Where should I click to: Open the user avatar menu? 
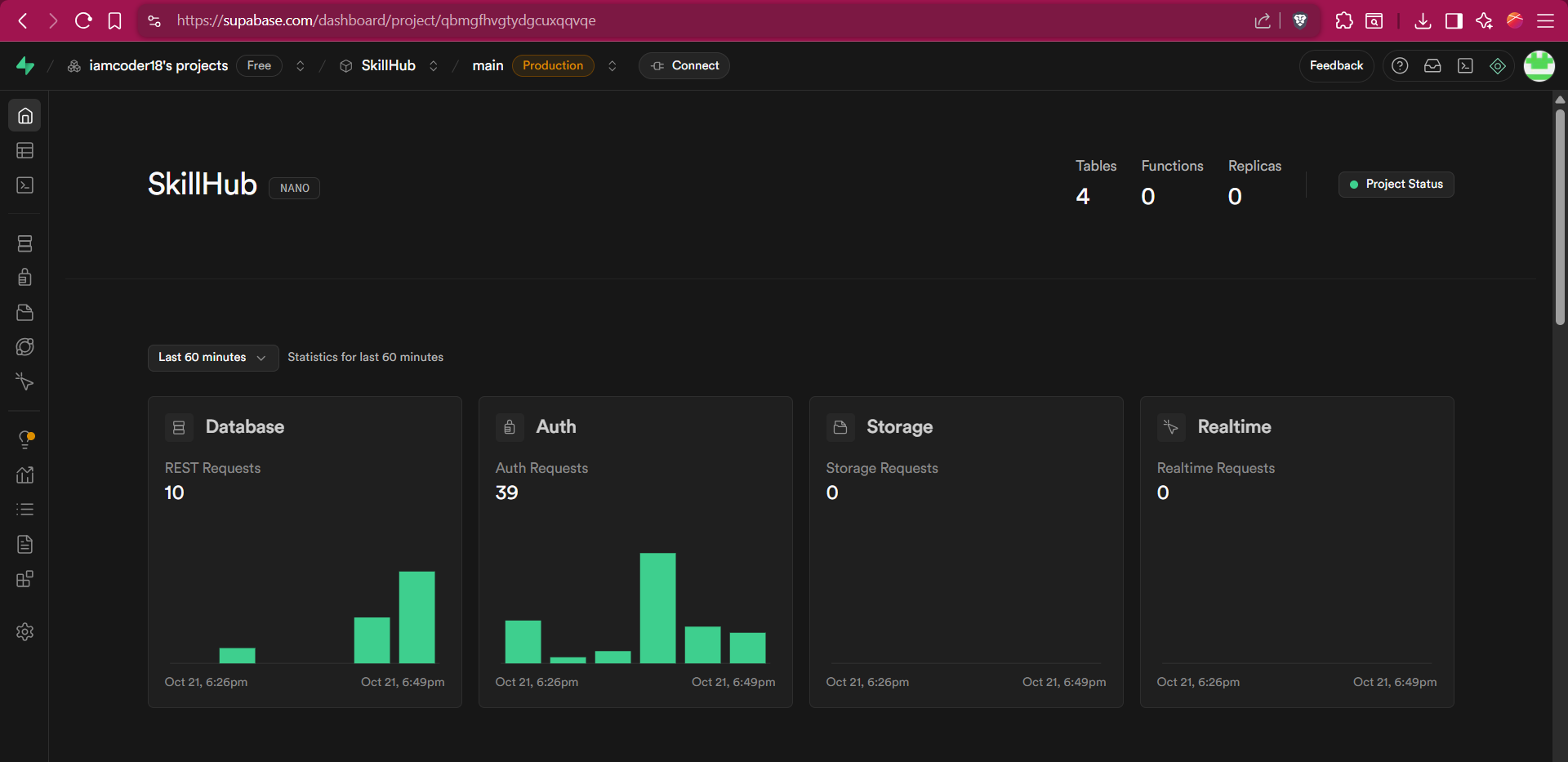(x=1539, y=66)
